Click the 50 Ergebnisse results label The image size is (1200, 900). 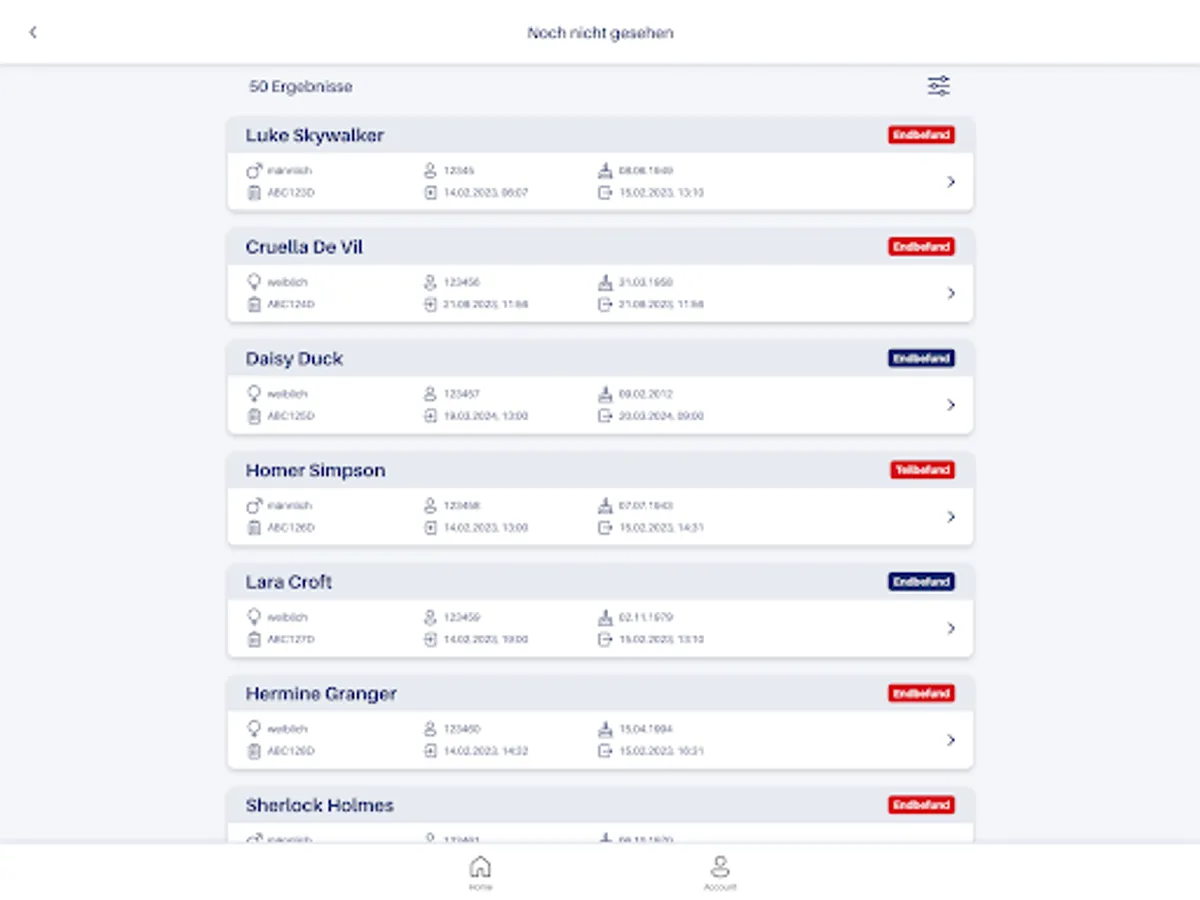click(301, 86)
